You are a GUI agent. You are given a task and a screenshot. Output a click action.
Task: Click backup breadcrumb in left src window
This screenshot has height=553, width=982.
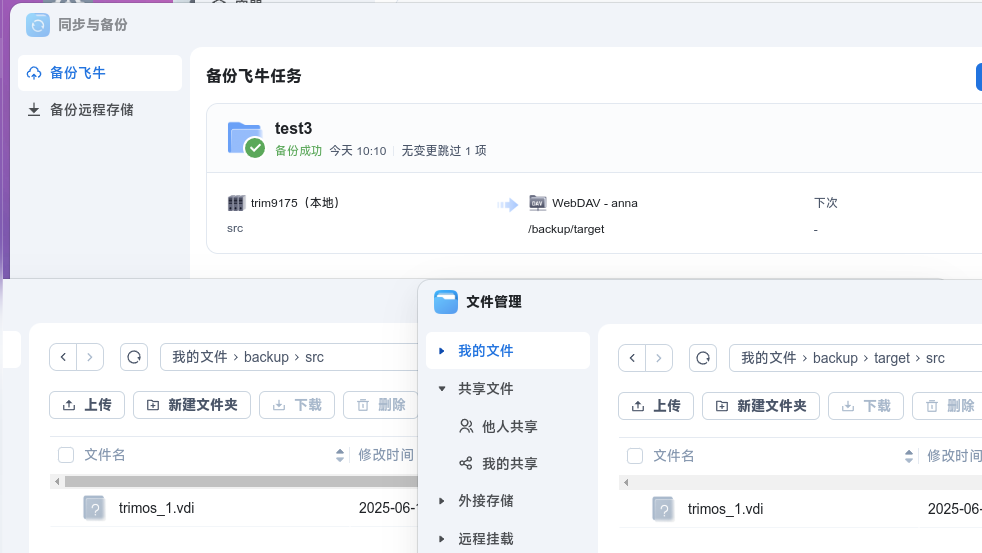pos(266,357)
